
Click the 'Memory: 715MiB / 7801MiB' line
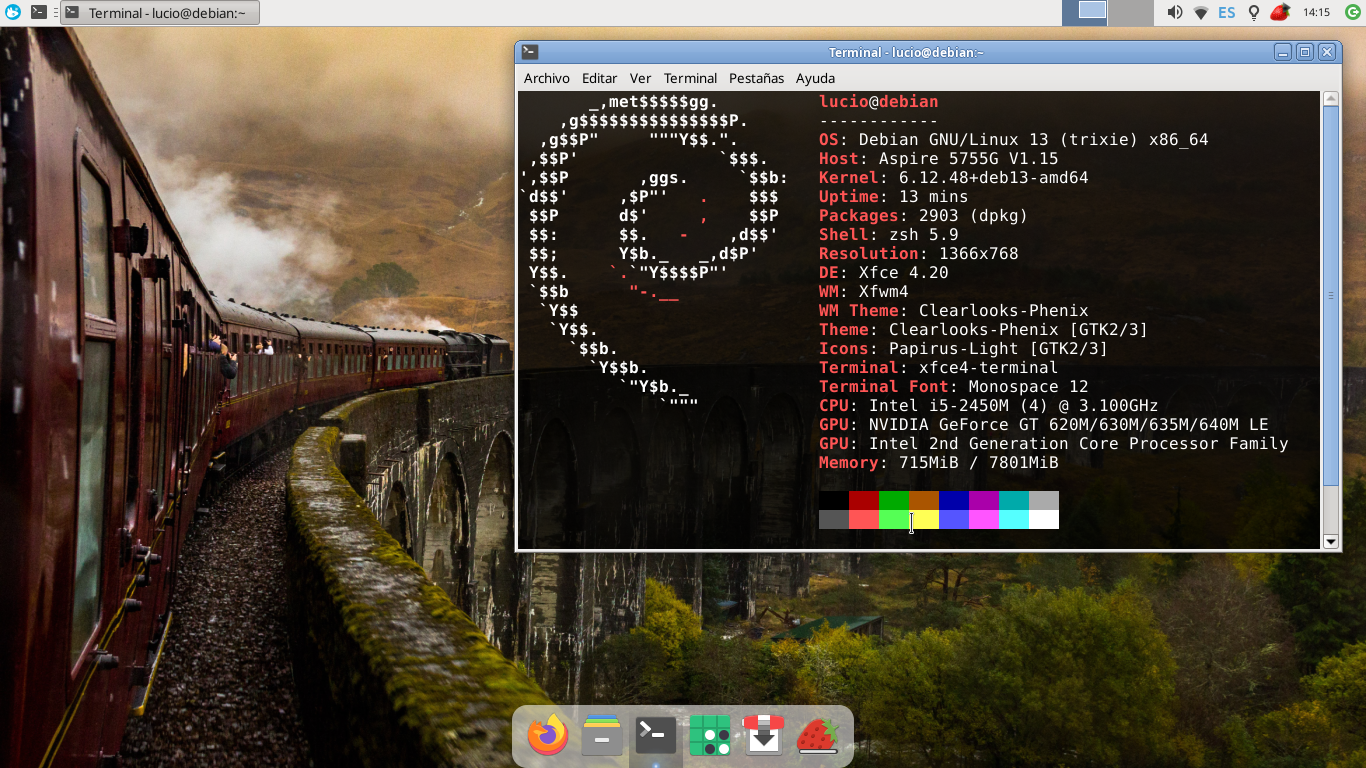[x=939, y=463]
